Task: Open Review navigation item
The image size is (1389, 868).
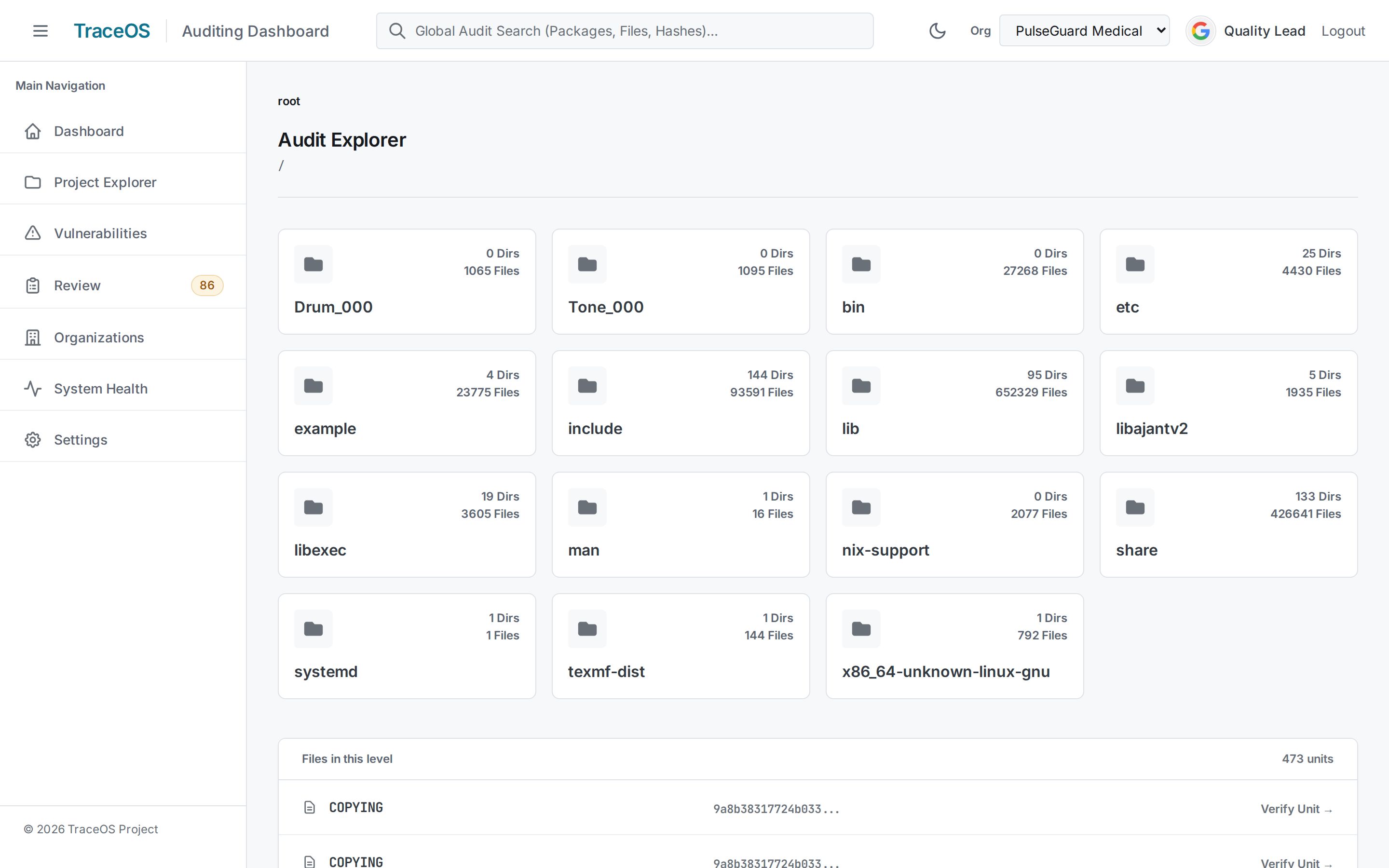Action: (123, 285)
